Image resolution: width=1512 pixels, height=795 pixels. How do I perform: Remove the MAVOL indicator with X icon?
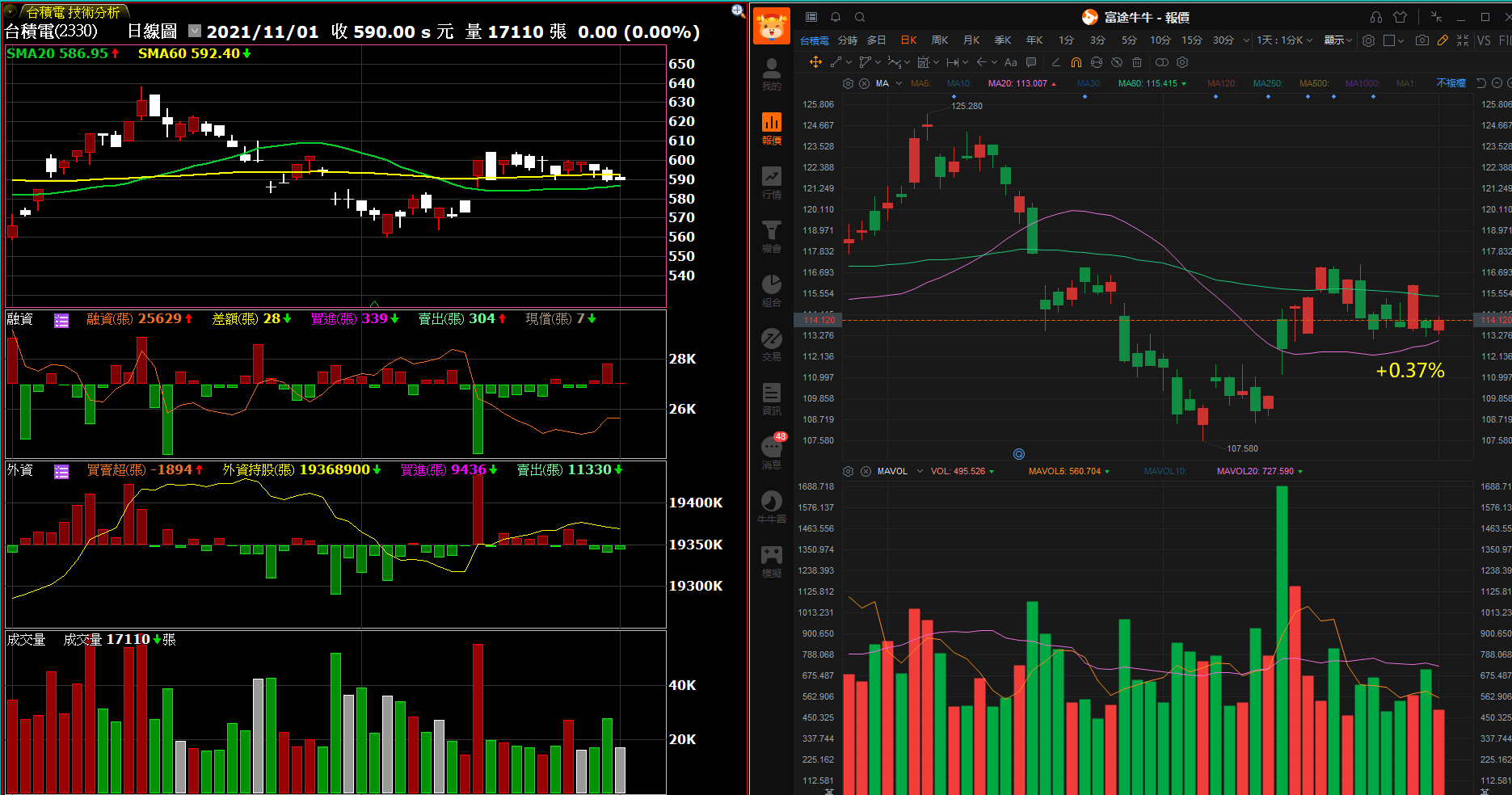pos(866,471)
